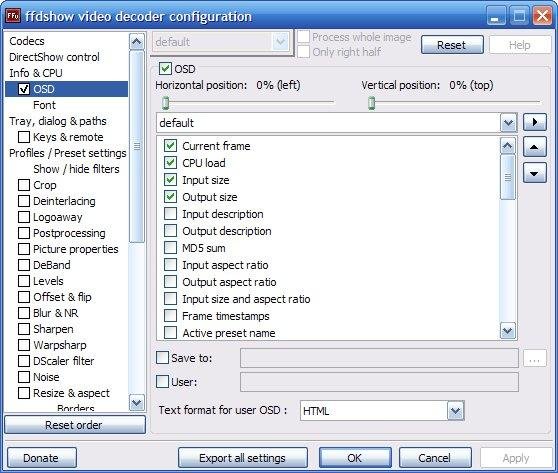Click the Cancel button
Viewport: 558px width, 473px height.
tap(435, 458)
